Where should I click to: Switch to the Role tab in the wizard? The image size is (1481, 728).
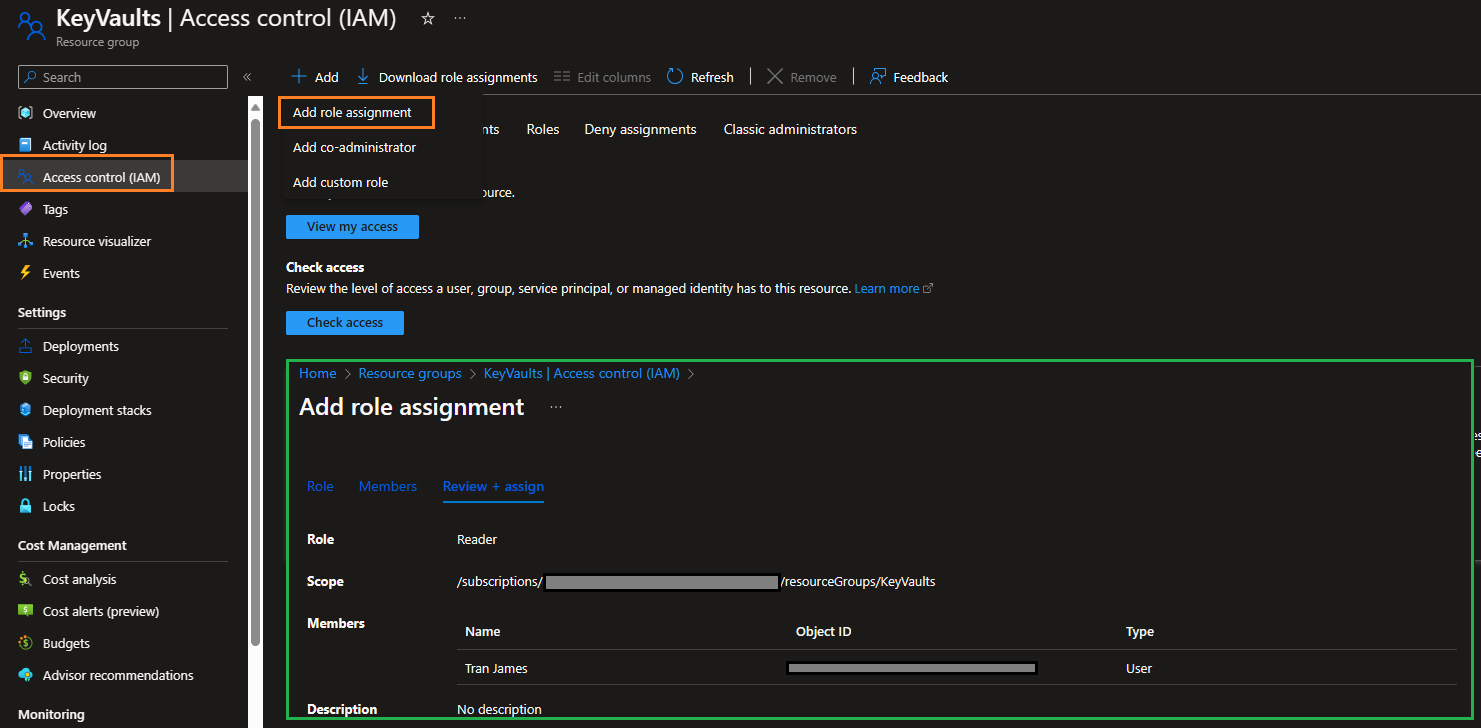point(320,486)
